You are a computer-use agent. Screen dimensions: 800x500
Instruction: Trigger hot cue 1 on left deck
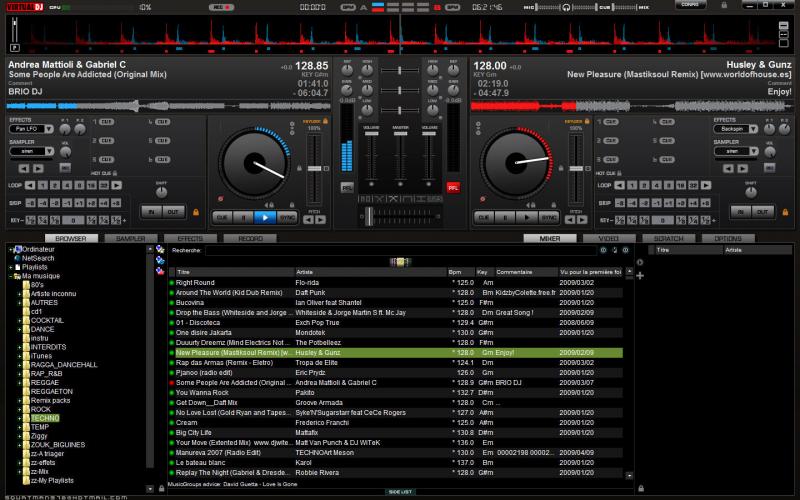105,122
